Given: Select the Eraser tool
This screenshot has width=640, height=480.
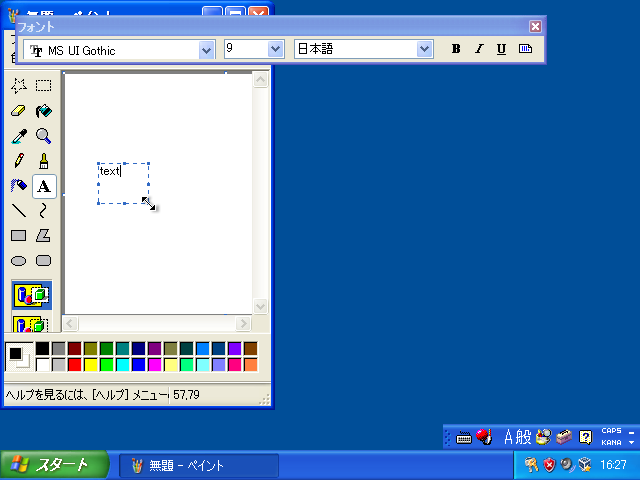Looking at the screenshot, I should click(18, 111).
